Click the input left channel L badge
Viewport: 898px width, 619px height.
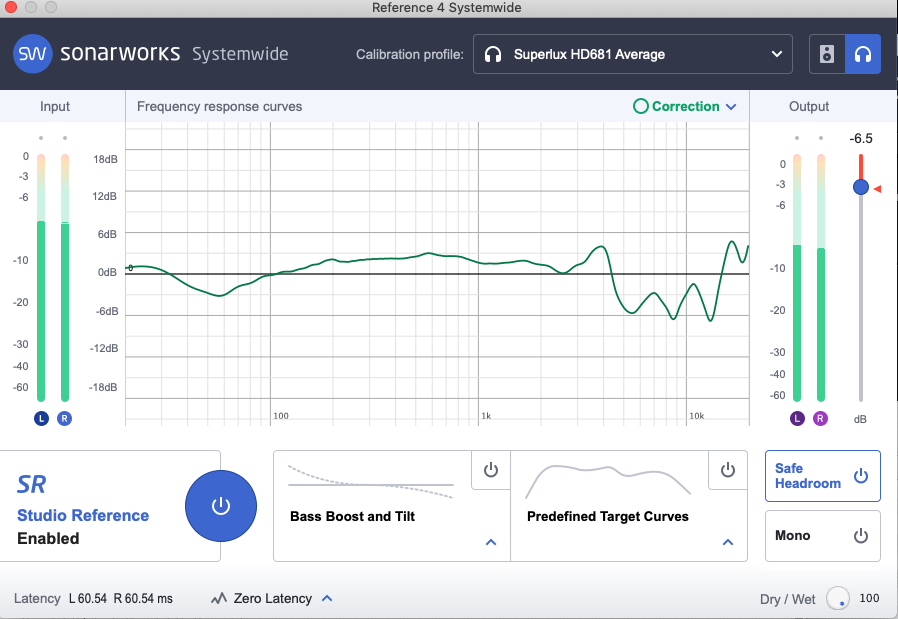point(41,419)
